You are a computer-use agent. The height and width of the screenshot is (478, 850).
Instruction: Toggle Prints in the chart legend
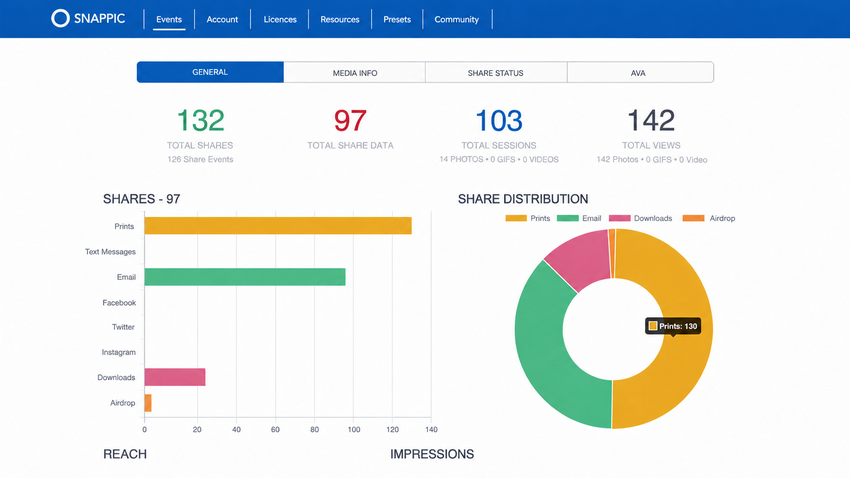point(527,218)
